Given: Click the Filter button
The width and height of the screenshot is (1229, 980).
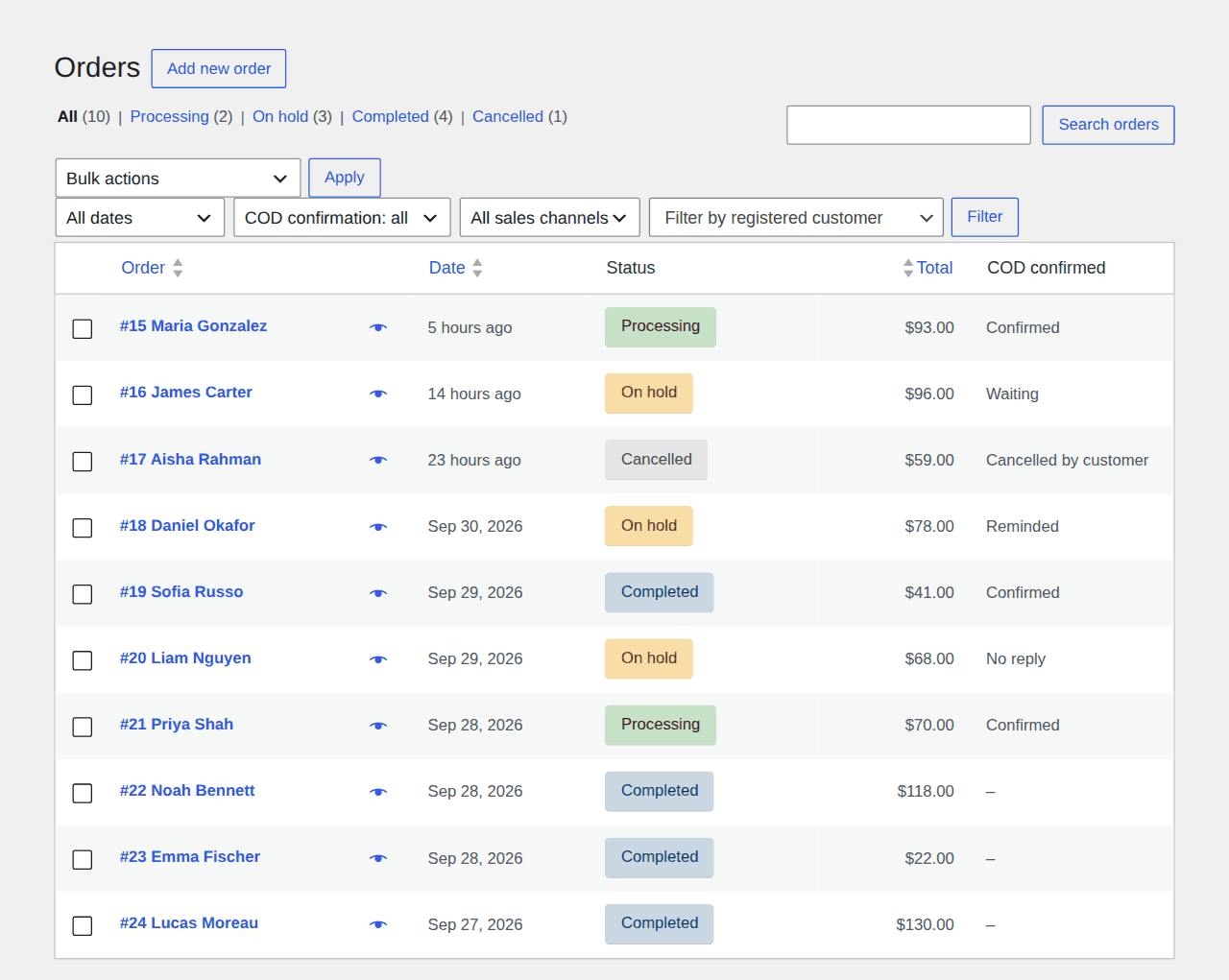Looking at the screenshot, I should [x=985, y=217].
